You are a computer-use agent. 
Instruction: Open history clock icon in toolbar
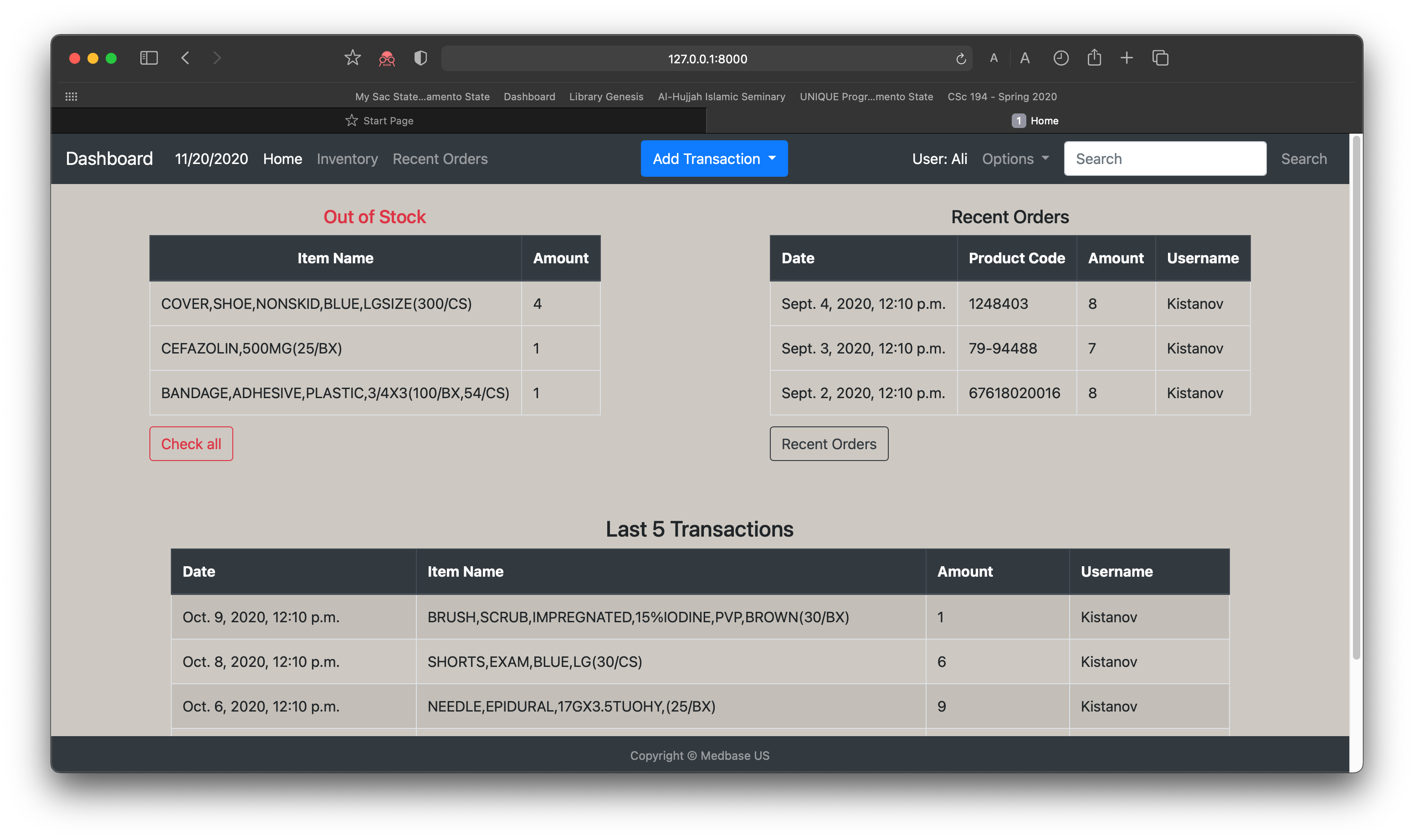click(1061, 58)
